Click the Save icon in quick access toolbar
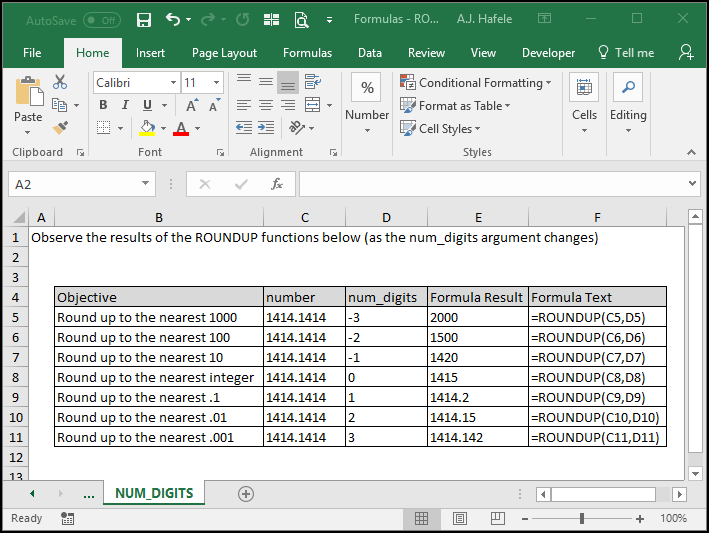The height and width of the screenshot is (533, 709). click(x=144, y=20)
